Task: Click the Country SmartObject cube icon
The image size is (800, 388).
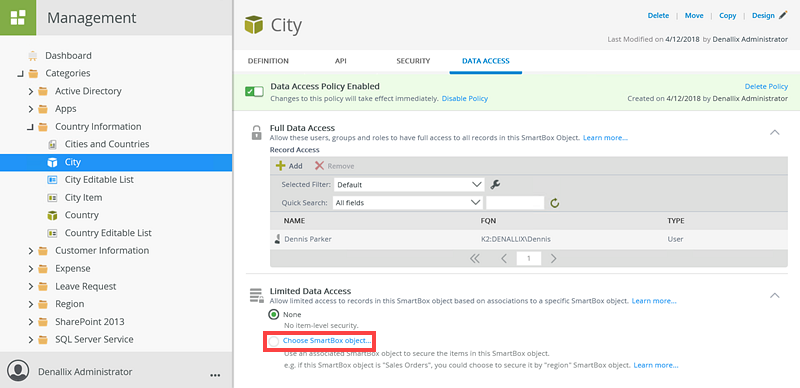Action: (52, 215)
